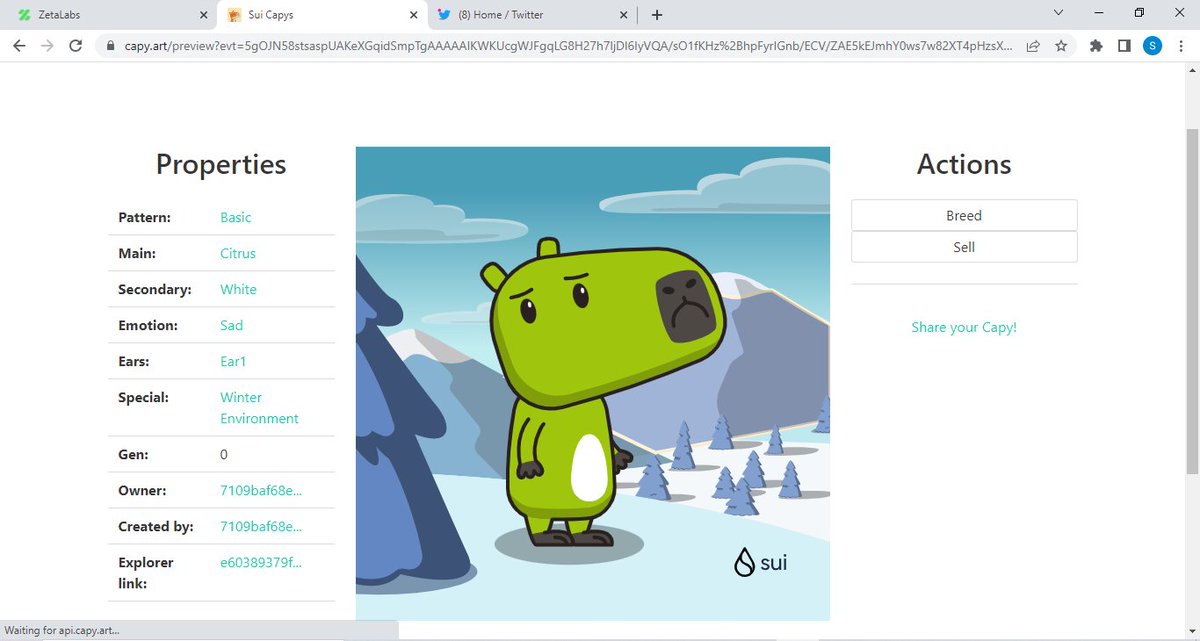Click the page vertical scrollbar
The image size is (1200, 641).
click(x=1191, y=300)
